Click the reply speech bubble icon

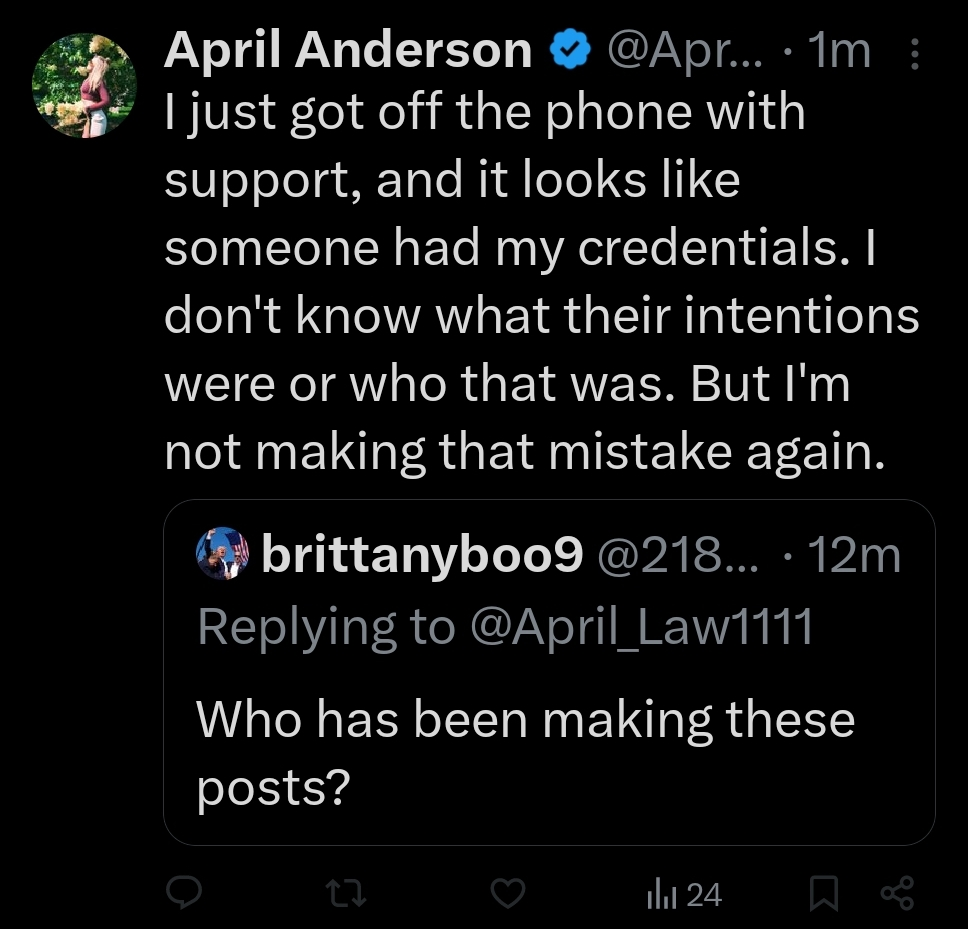point(184,894)
